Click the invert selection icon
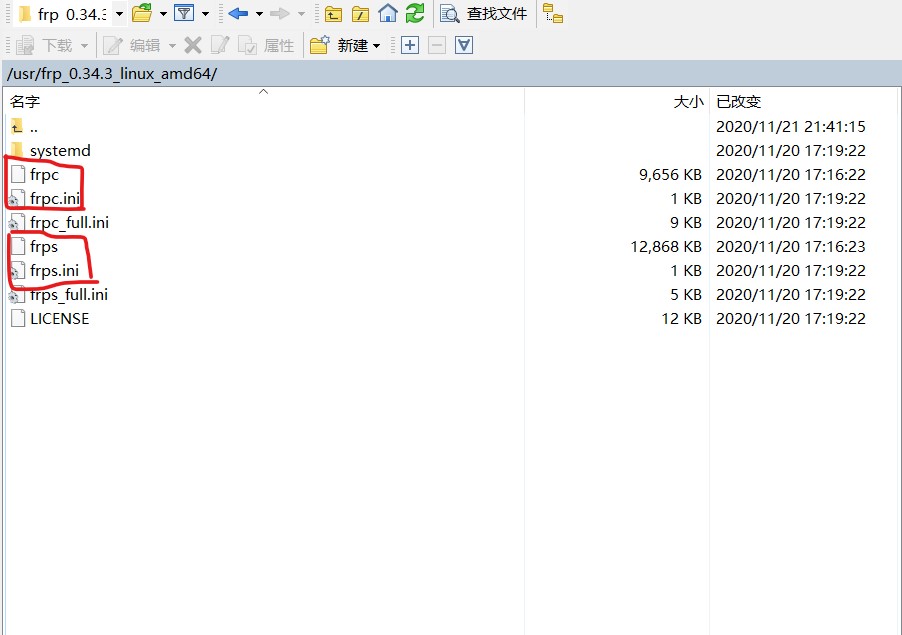This screenshot has height=635, width=902. coord(464,45)
